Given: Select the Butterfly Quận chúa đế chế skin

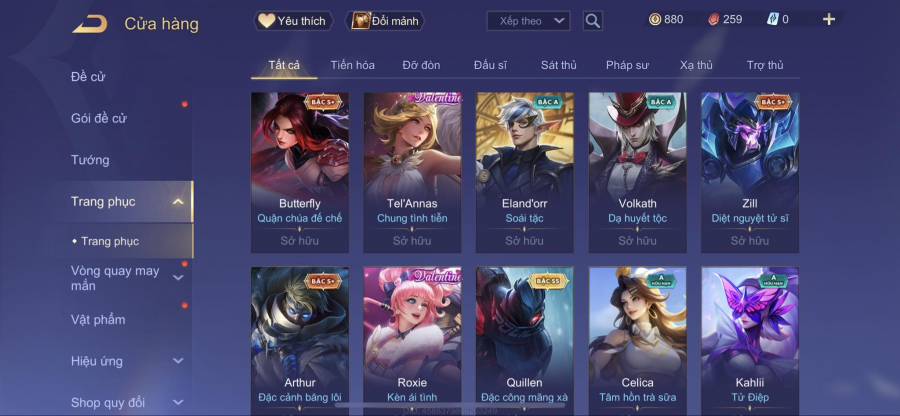Looking at the screenshot, I should [300, 172].
